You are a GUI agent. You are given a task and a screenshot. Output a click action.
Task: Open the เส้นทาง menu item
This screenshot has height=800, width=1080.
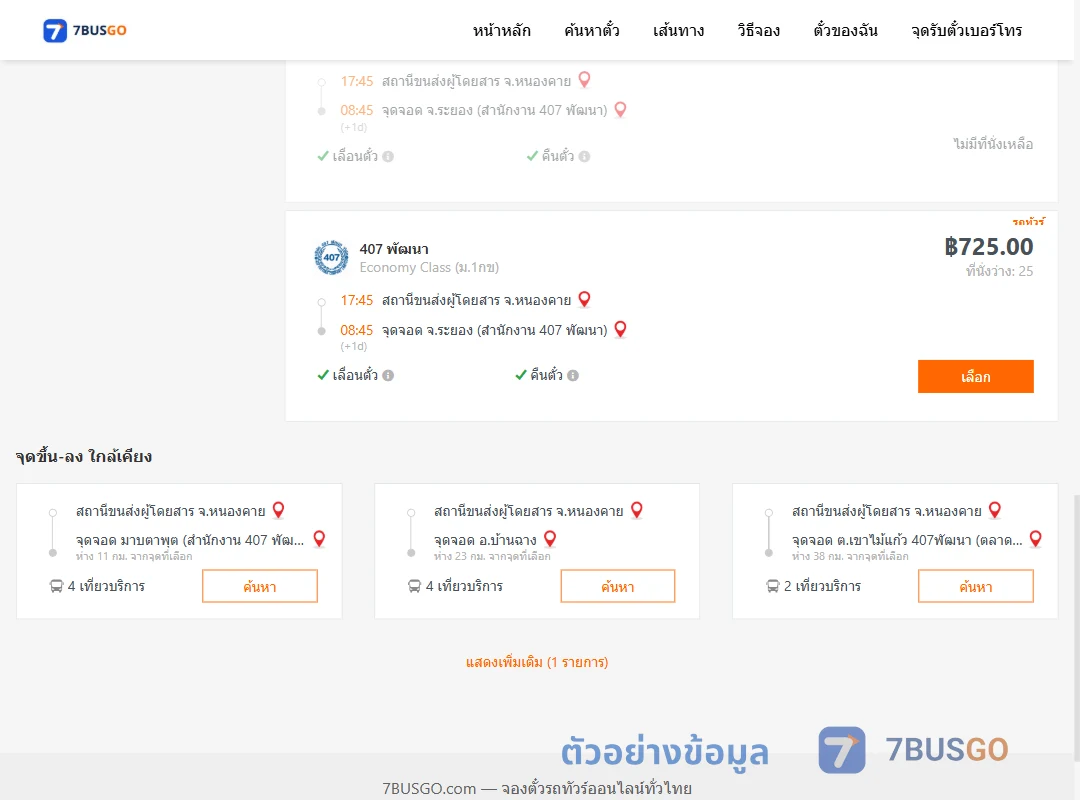[678, 30]
